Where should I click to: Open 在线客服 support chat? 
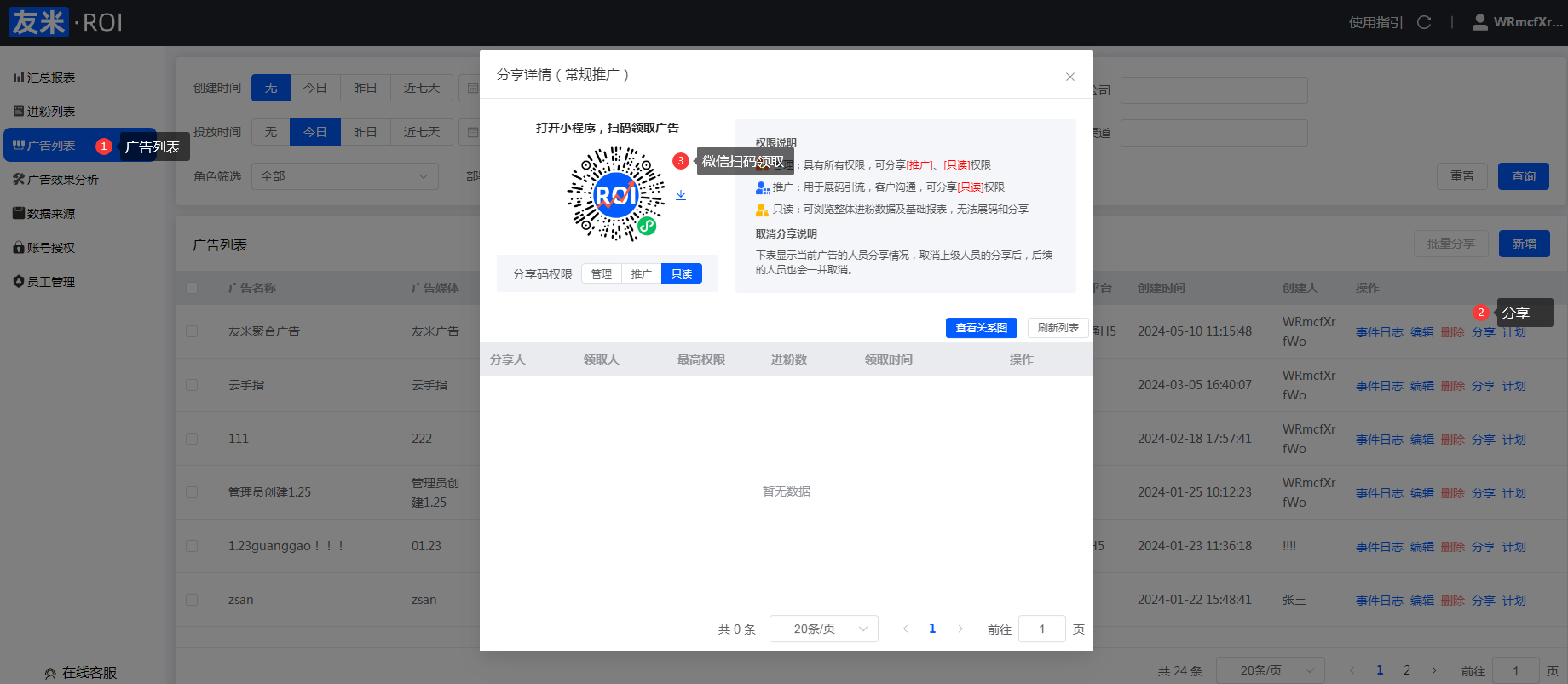(81, 673)
